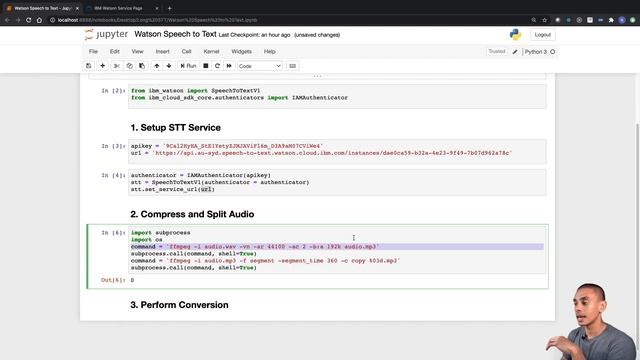Viewport: 640px width, 360px height.
Task: Click the Trusted notebook indicator
Action: coord(497,51)
